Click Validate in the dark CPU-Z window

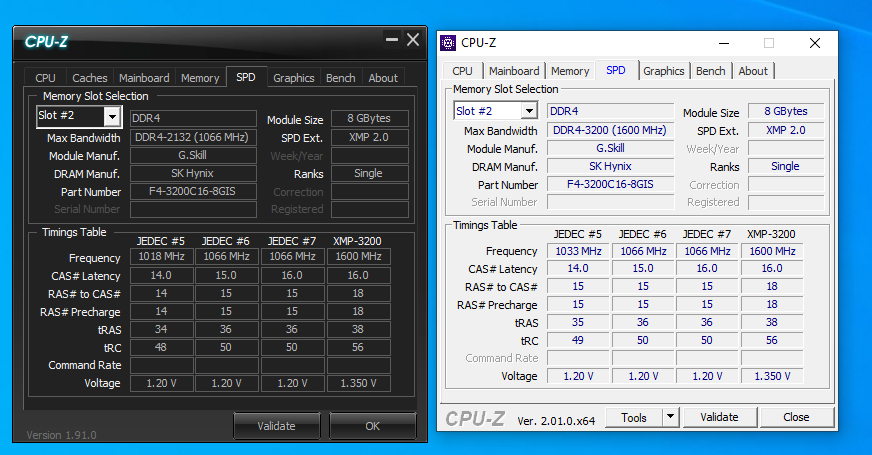276,426
